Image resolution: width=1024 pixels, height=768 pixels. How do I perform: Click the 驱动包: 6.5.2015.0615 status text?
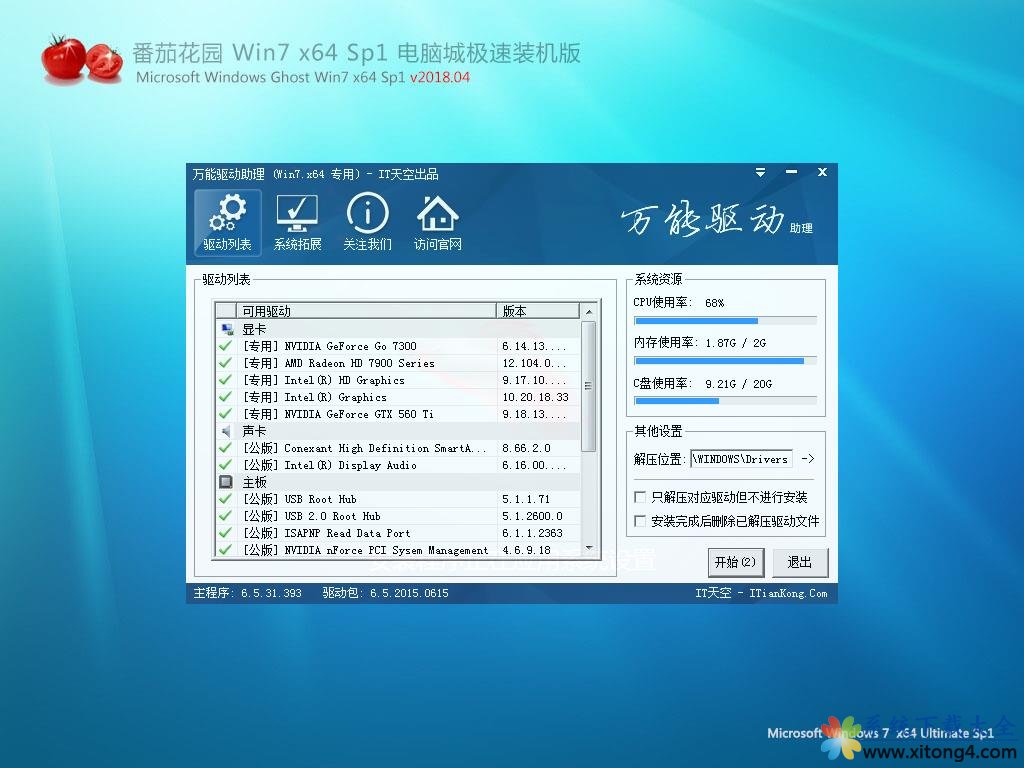click(385, 593)
